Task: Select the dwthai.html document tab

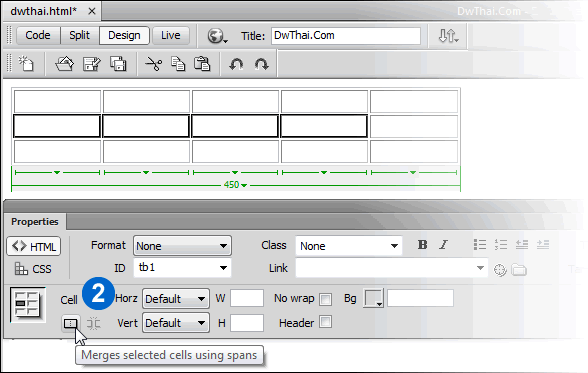Action: 43,11
